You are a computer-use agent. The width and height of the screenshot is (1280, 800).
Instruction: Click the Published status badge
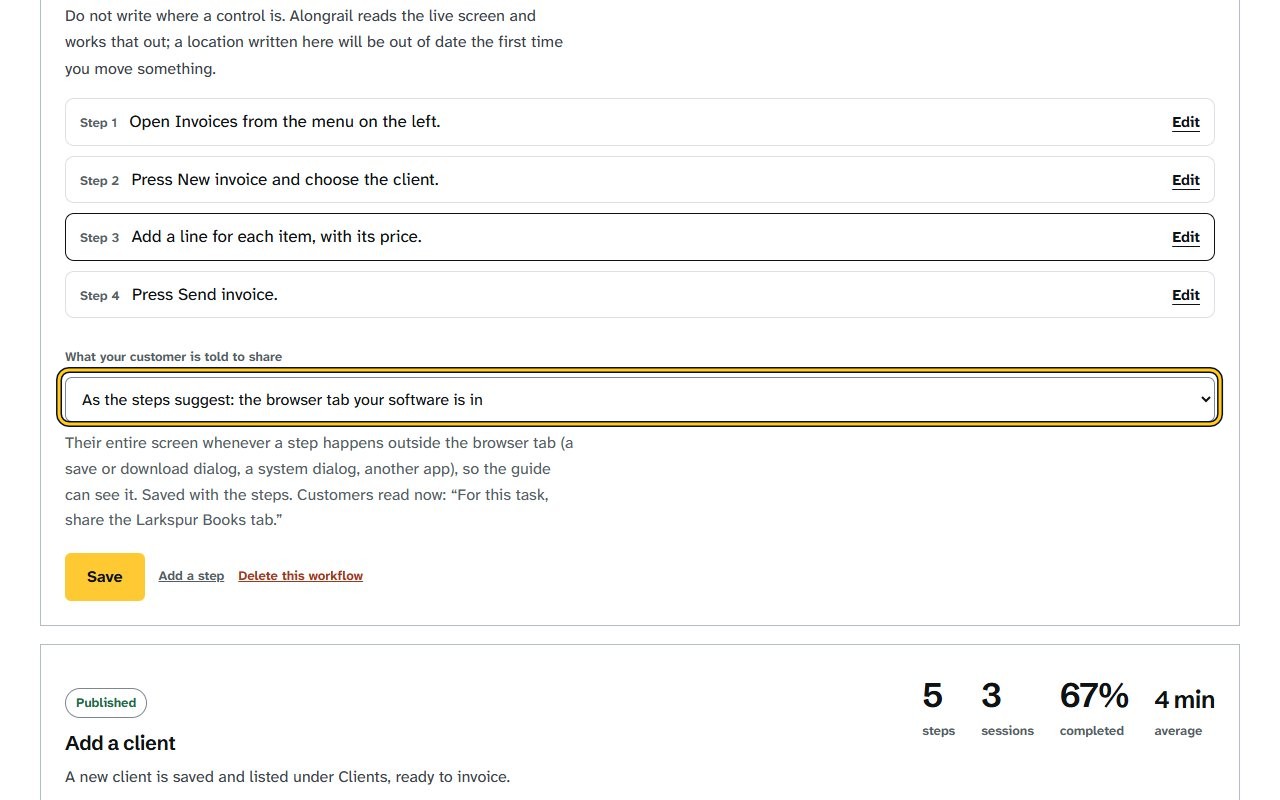[x=106, y=703]
